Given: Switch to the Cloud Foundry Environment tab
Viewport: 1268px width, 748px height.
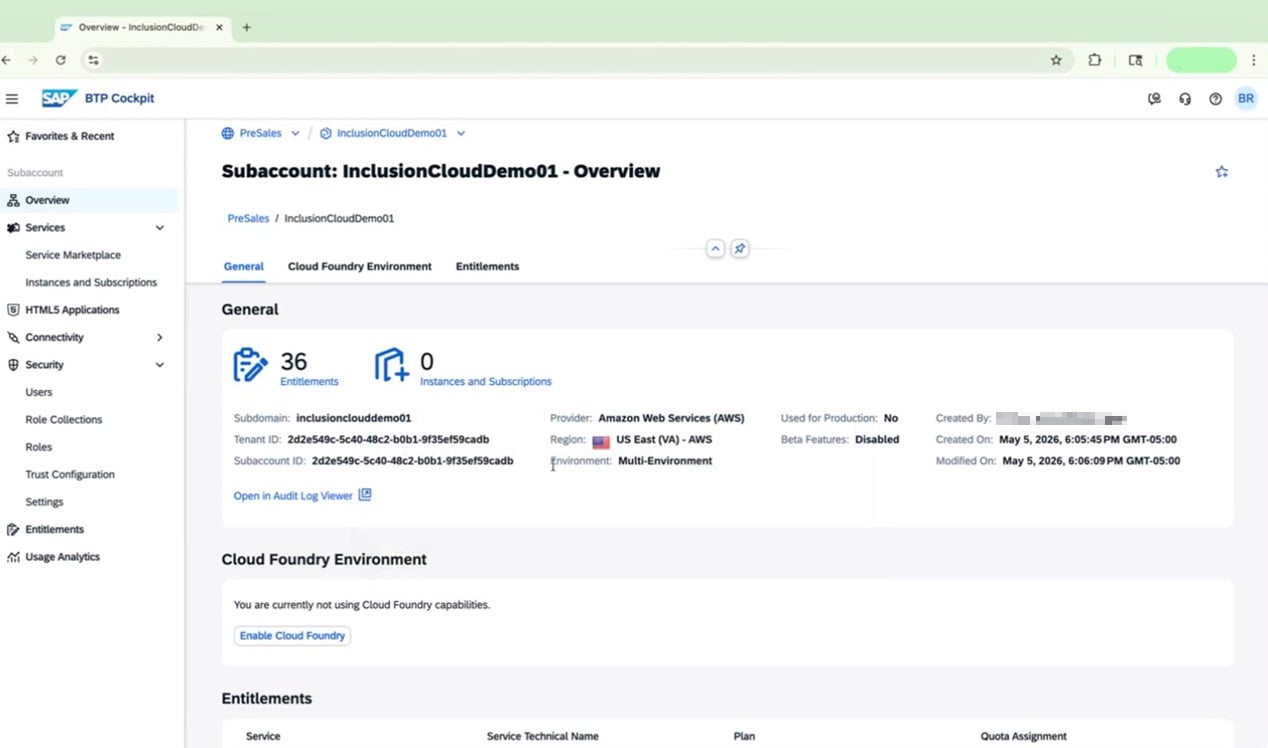Looking at the screenshot, I should [360, 267].
